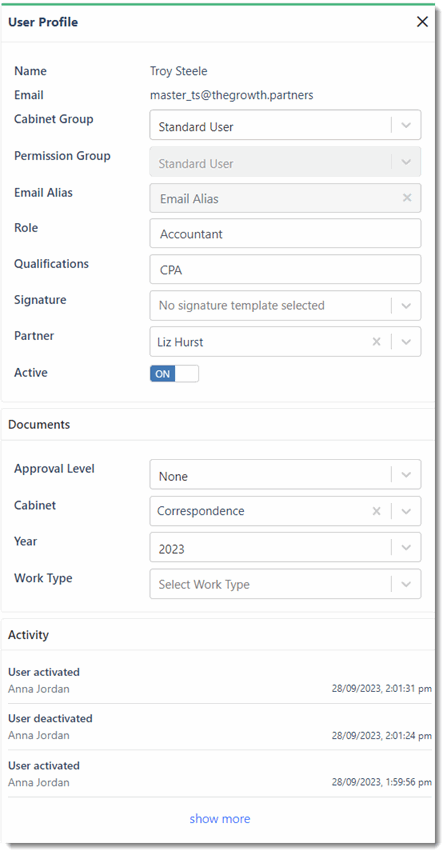Select the User deactivated activity entry
Screen dimensions: 447x855
point(220,727)
